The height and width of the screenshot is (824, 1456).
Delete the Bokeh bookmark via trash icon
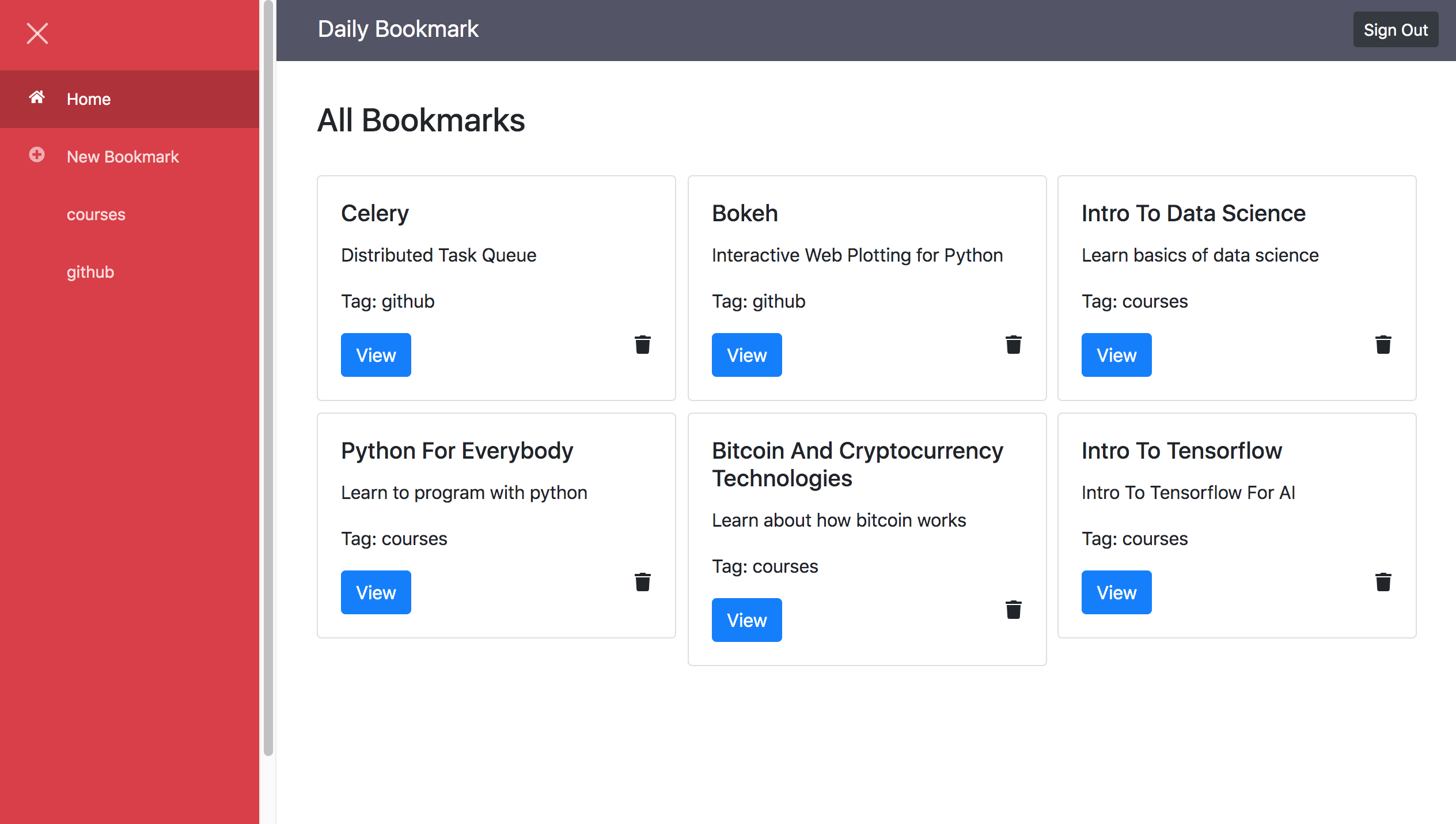tap(1013, 345)
